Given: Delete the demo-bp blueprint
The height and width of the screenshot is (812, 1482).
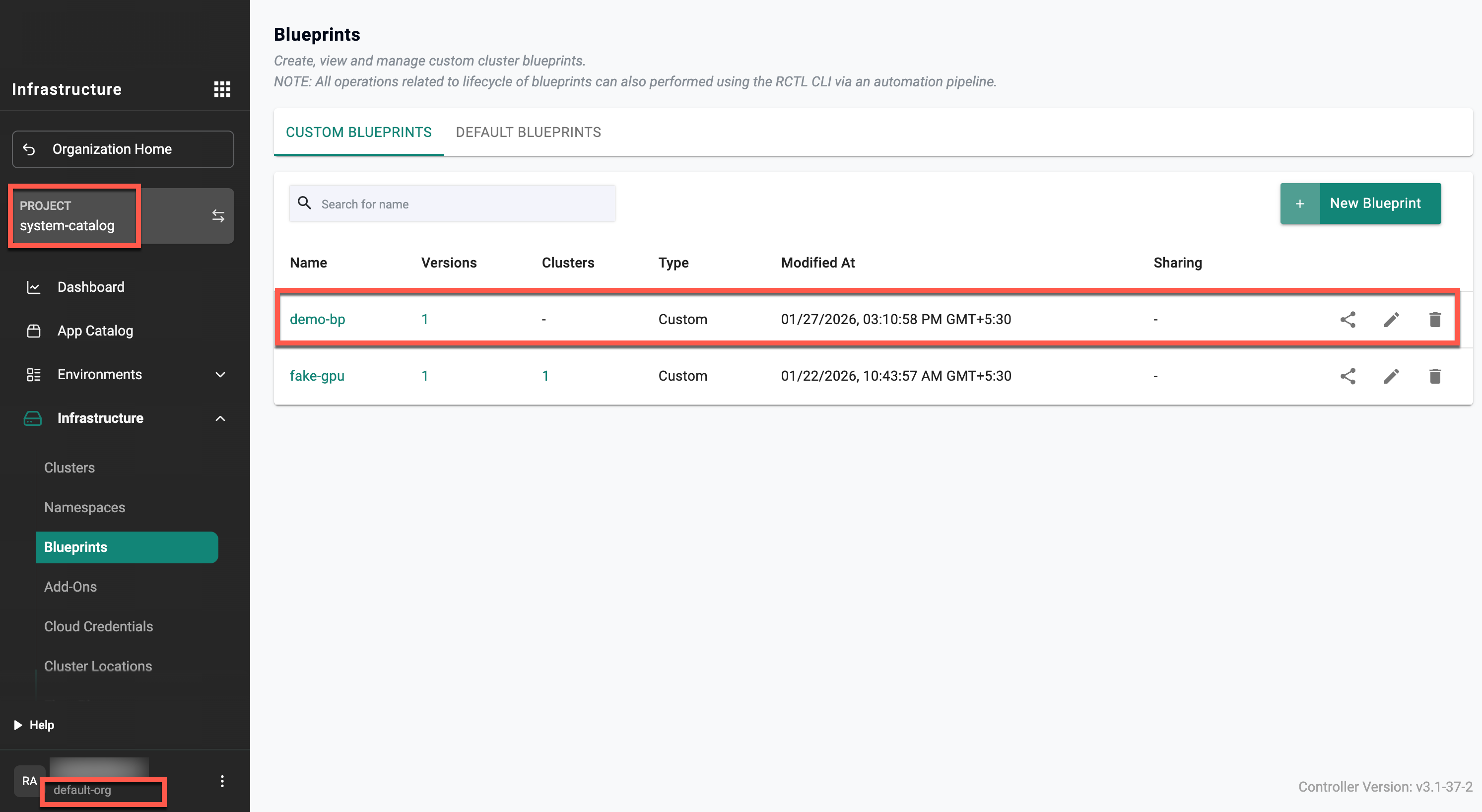Looking at the screenshot, I should pos(1435,320).
